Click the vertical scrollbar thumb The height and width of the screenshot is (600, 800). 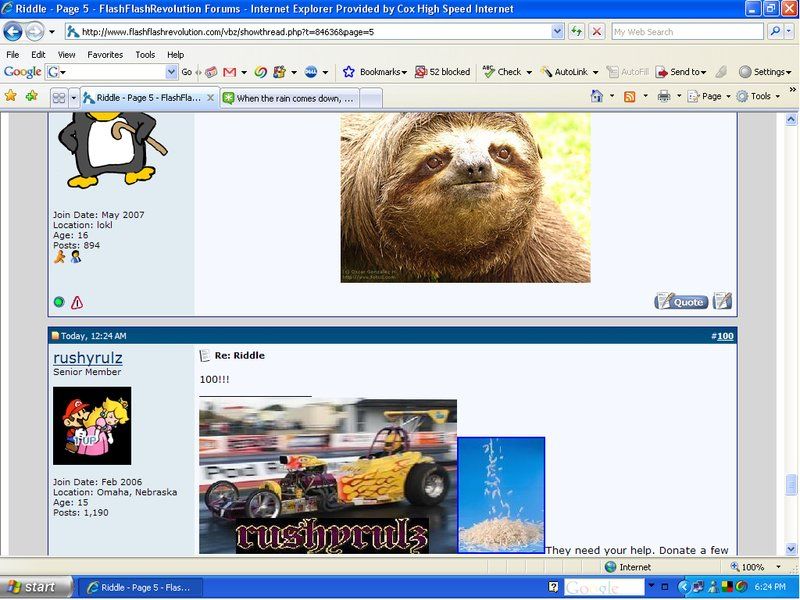(792, 485)
